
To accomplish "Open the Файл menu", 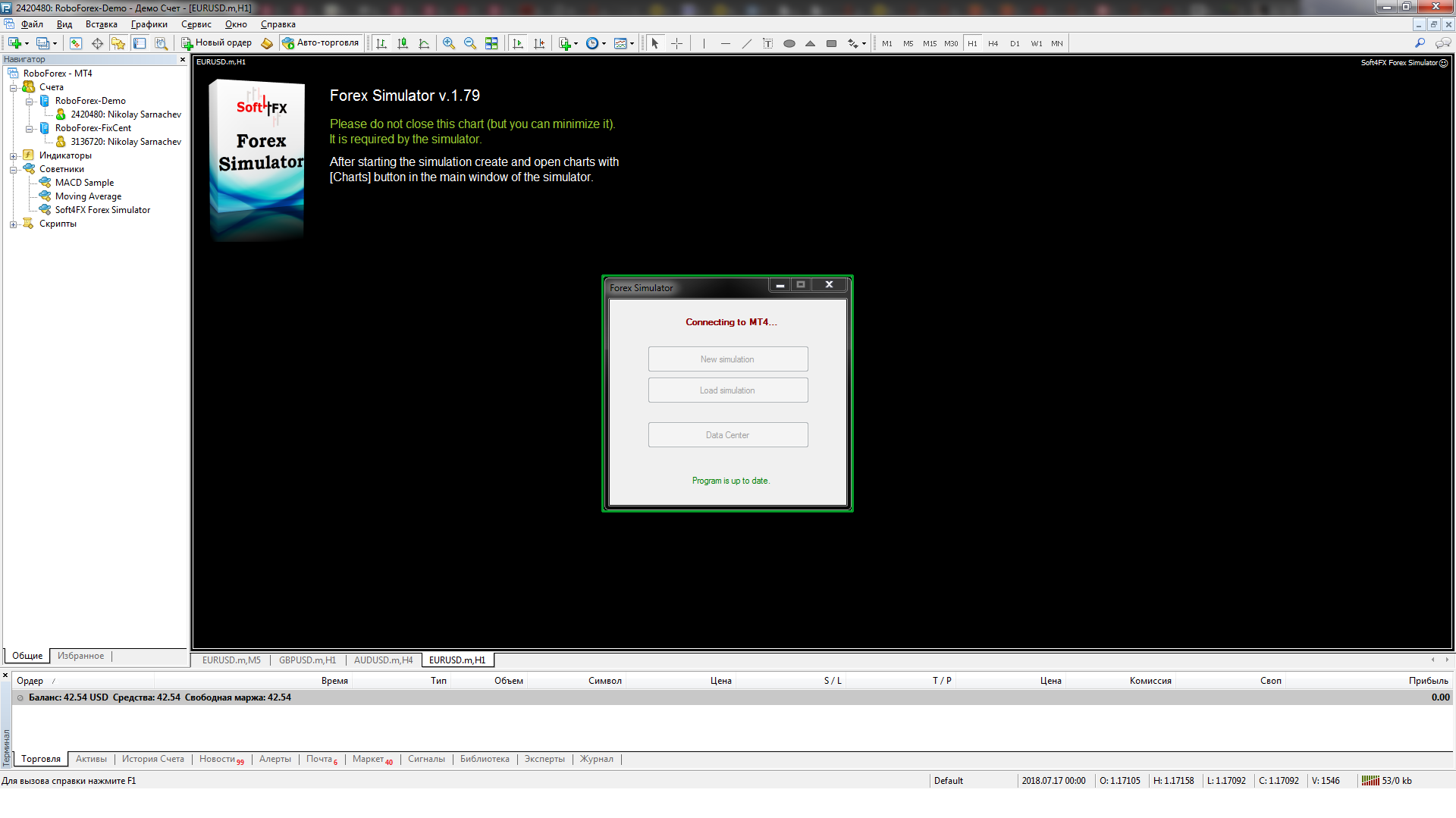I will tap(32, 24).
